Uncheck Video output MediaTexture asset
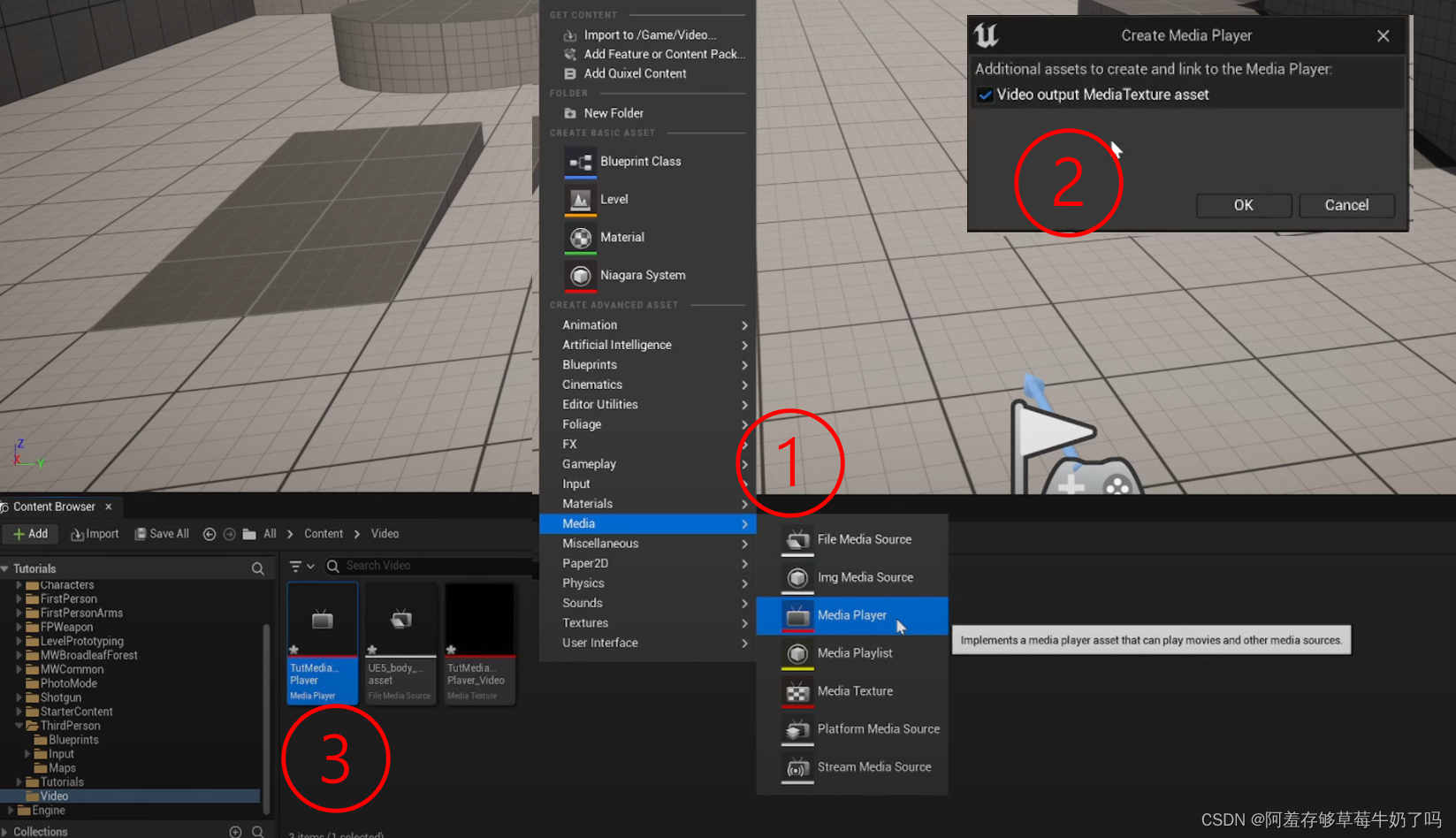Image resolution: width=1456 pixels, height=838 pixels. [985, 95]
